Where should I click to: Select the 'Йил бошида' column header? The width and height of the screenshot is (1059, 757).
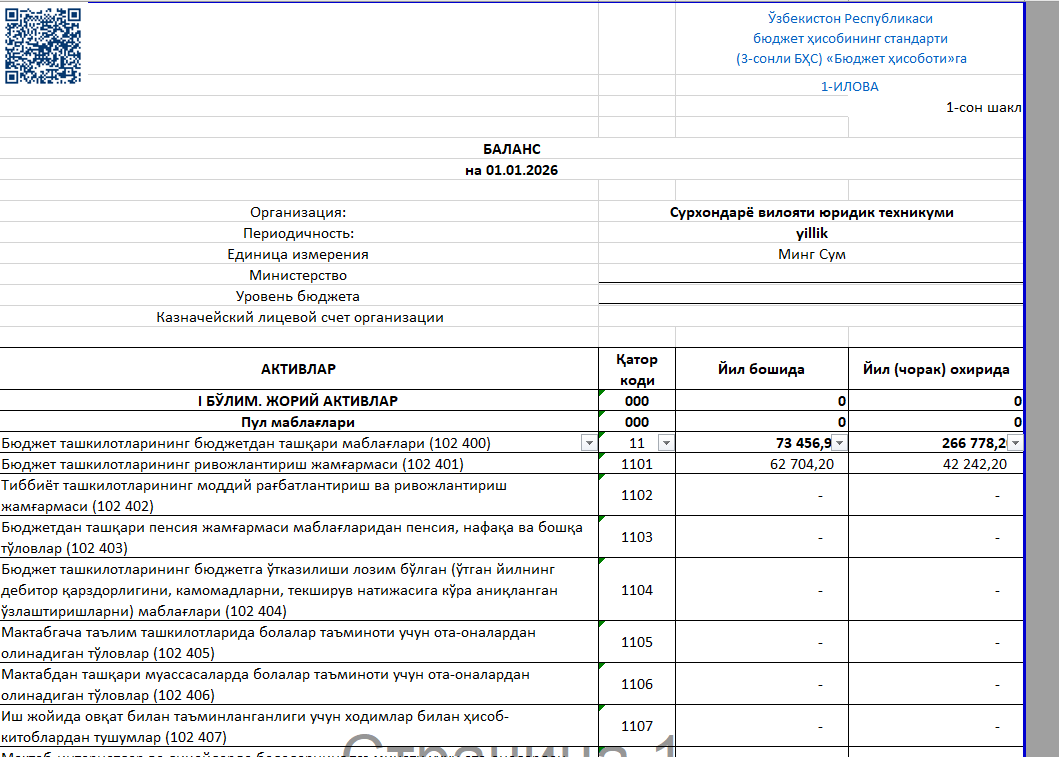761,369
